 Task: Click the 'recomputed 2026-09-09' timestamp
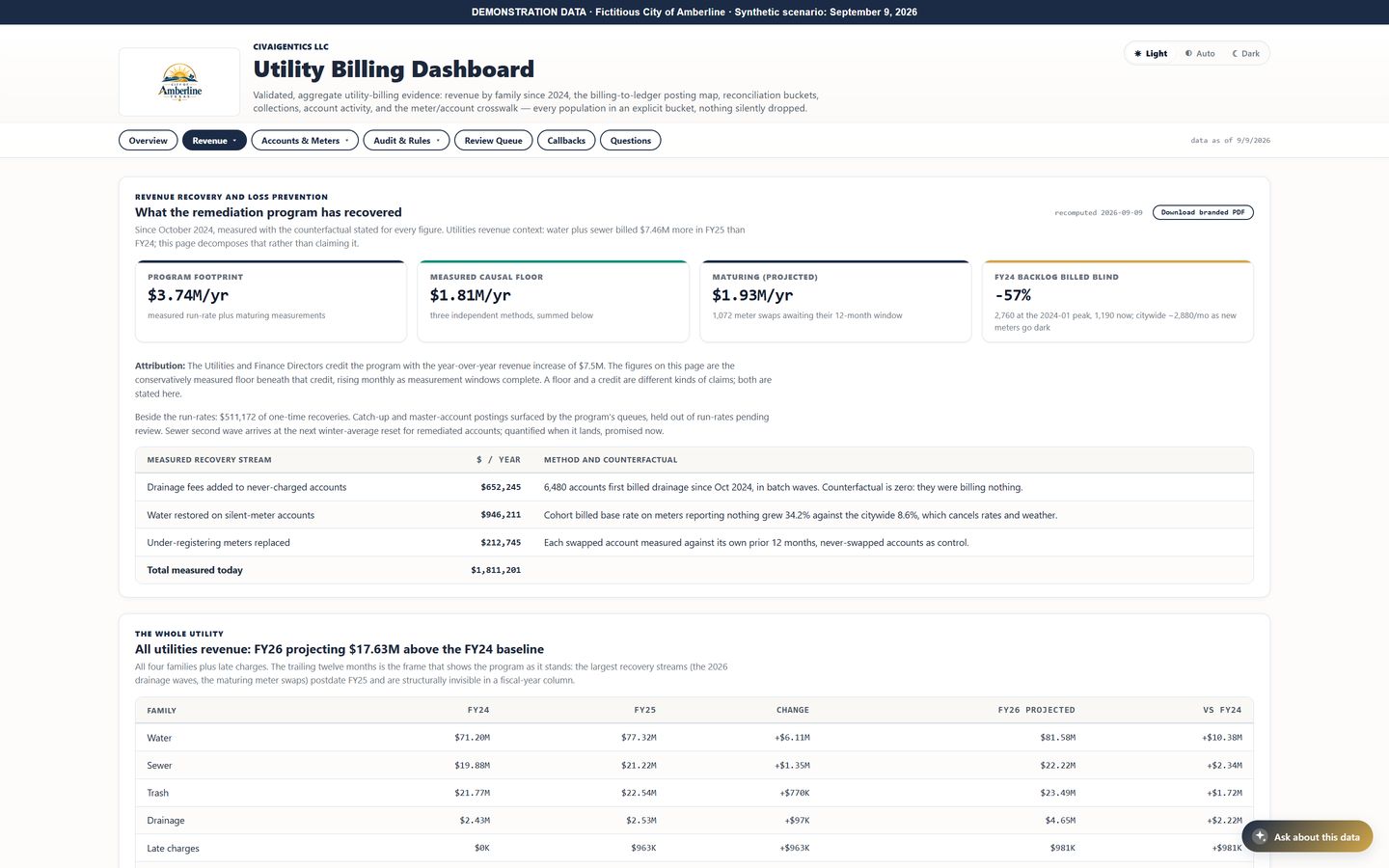pyautogui.click(x=1098, y=212)
